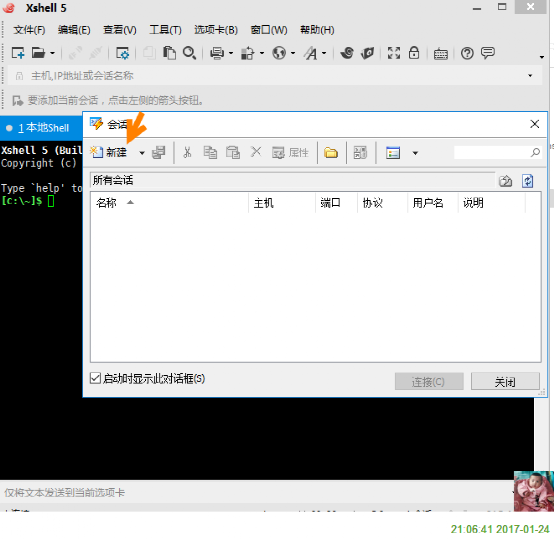Expand the 新建 dropdown arrow
The image size is (554, 541).
click(x=142, y=153)
